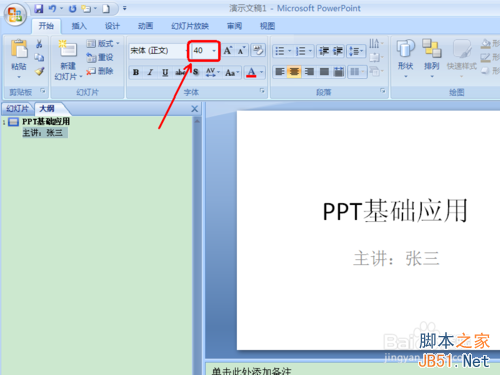Open the font size 40 dropdown

point(214,51)
